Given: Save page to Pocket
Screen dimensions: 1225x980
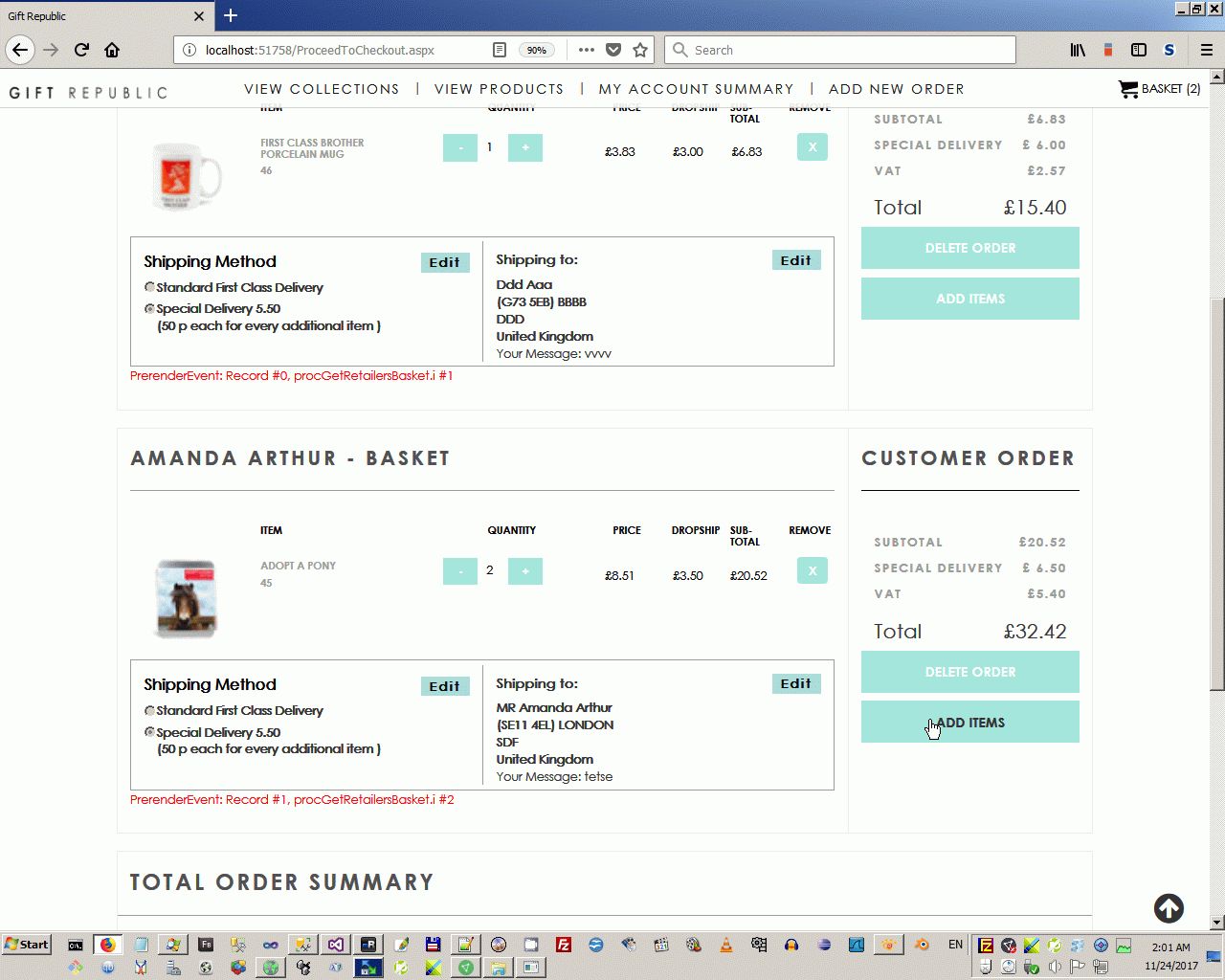Looking at the screenshot, I should [613, 50].
